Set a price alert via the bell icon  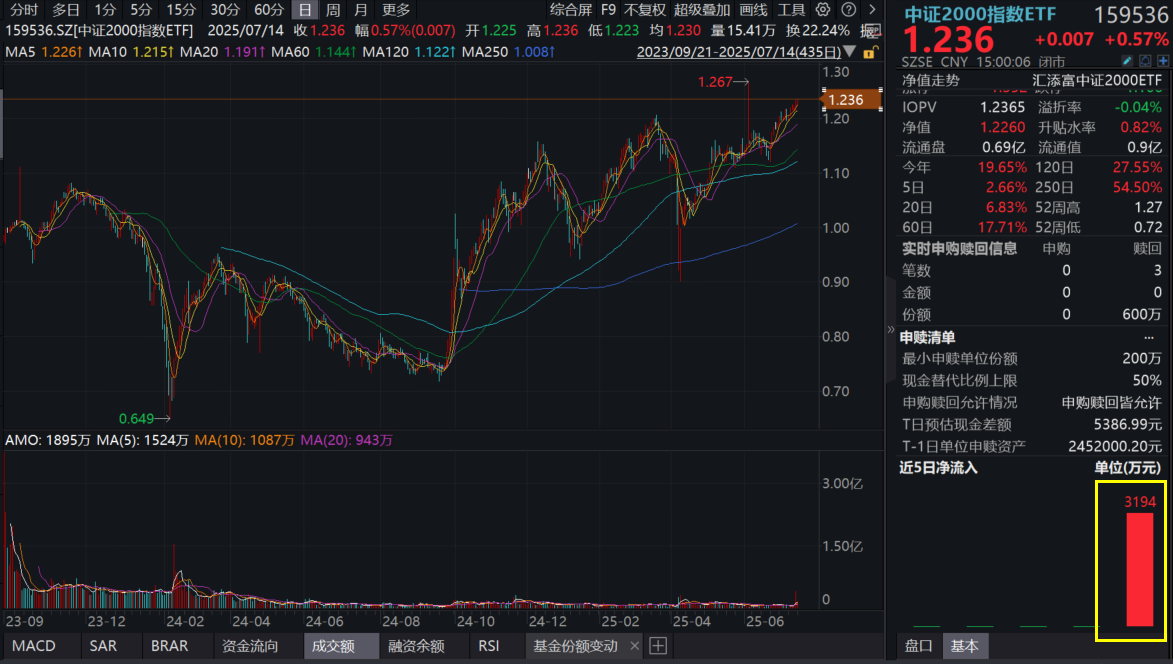pyautogui.click(x=1146, y=60)
